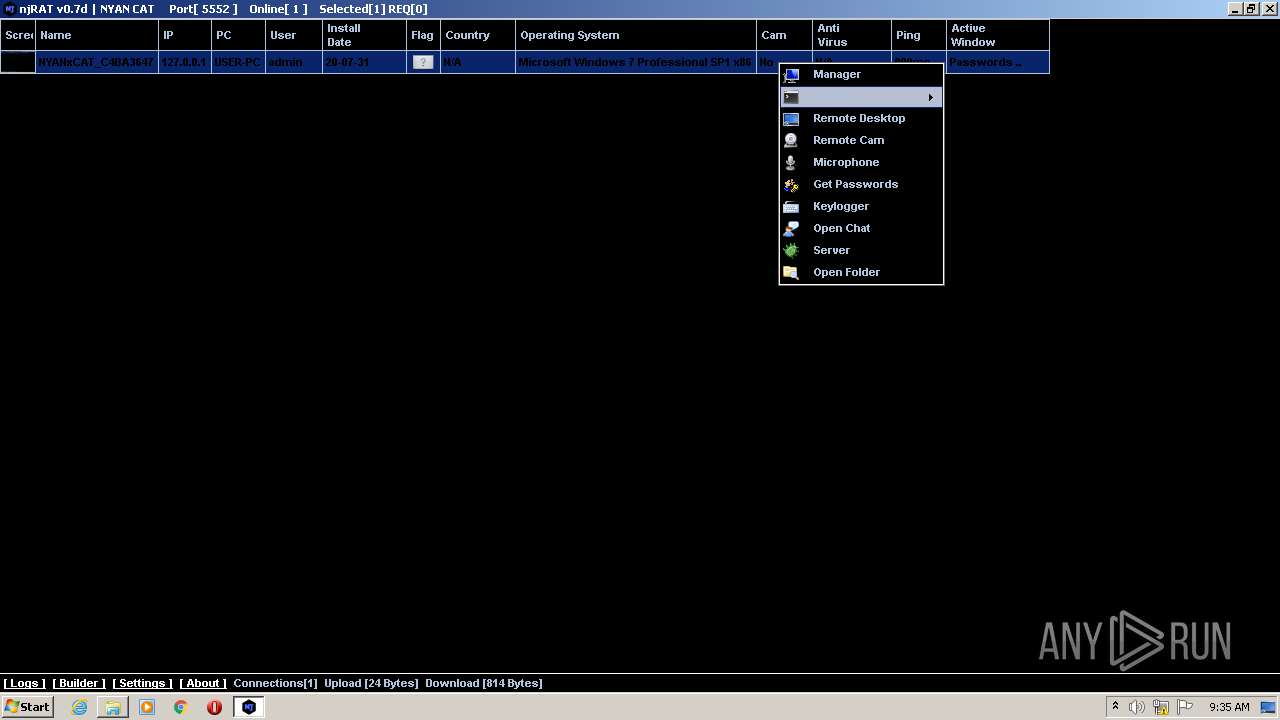Click the volume speaker tray icon
The height and width of the screenshot is (720, 1280).
click(x=1137, y=707)
